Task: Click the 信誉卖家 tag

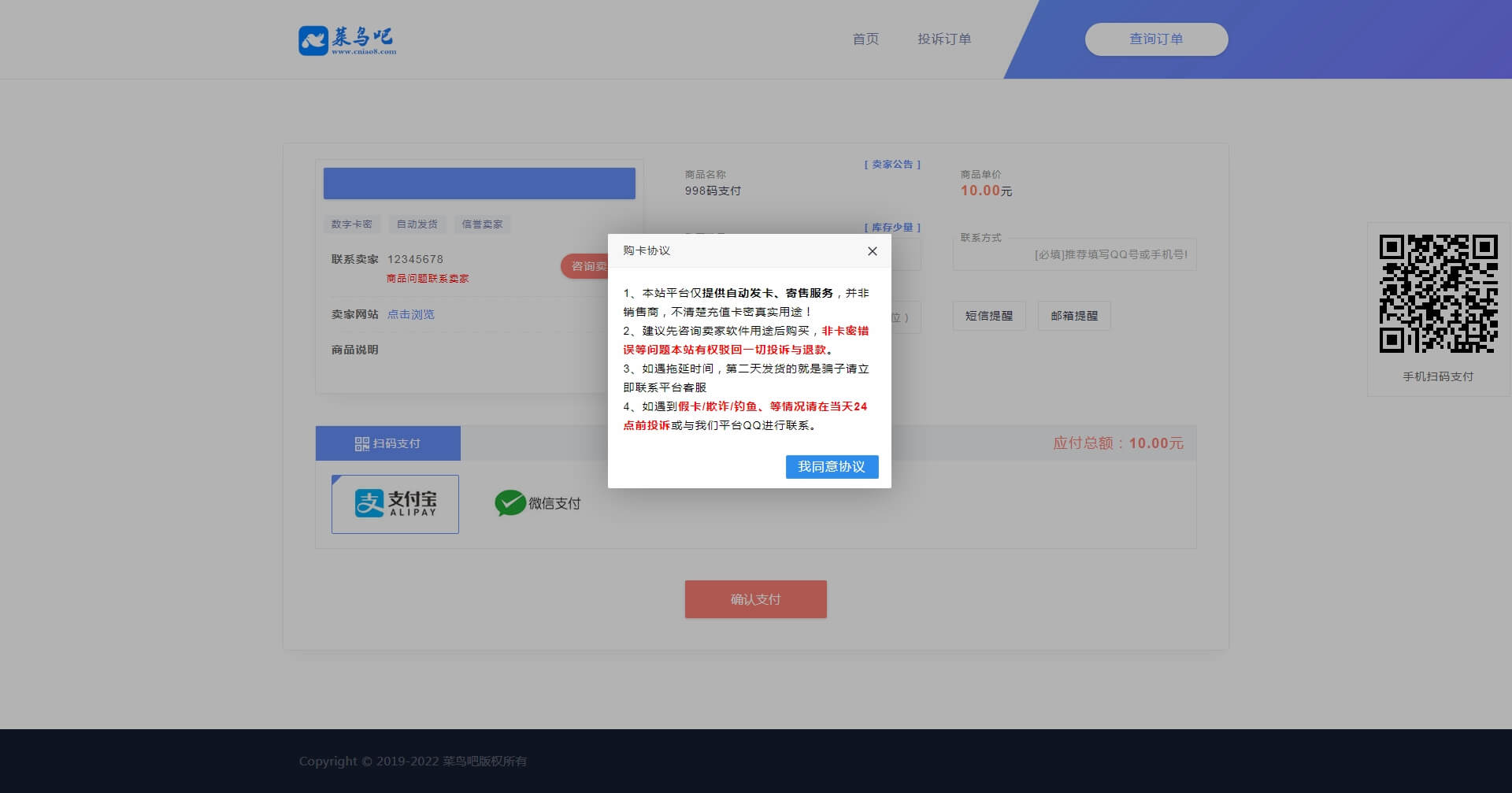Action: 482,224
